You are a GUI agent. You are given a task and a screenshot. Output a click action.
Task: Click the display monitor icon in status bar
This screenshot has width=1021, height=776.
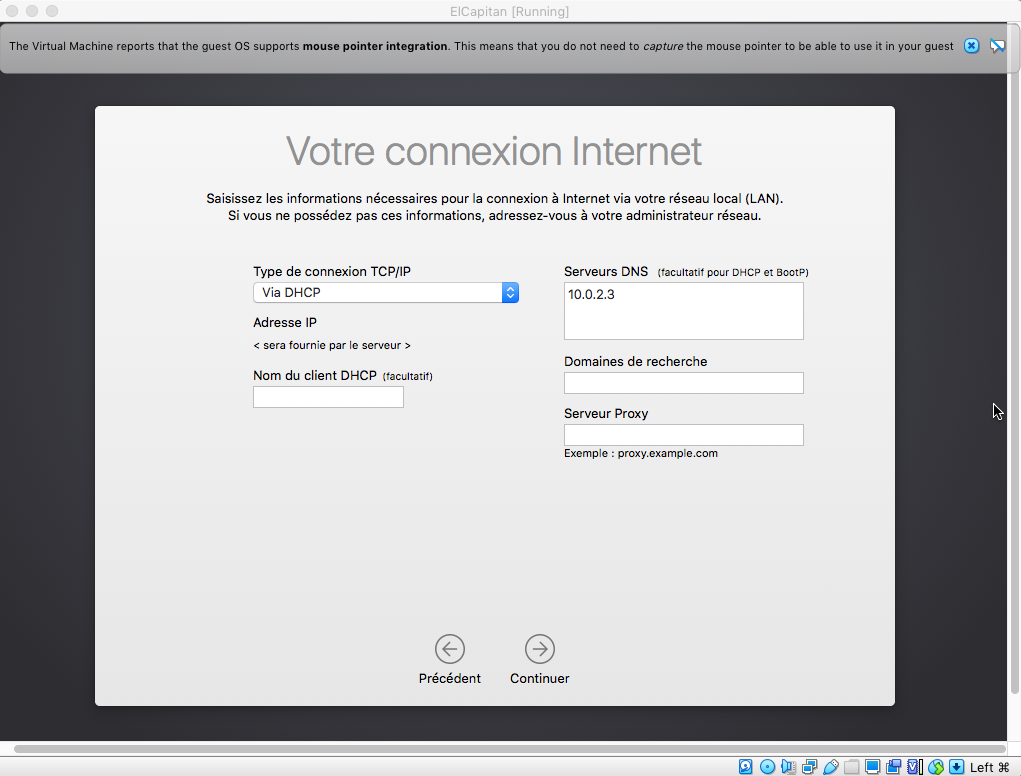(873, 767)
